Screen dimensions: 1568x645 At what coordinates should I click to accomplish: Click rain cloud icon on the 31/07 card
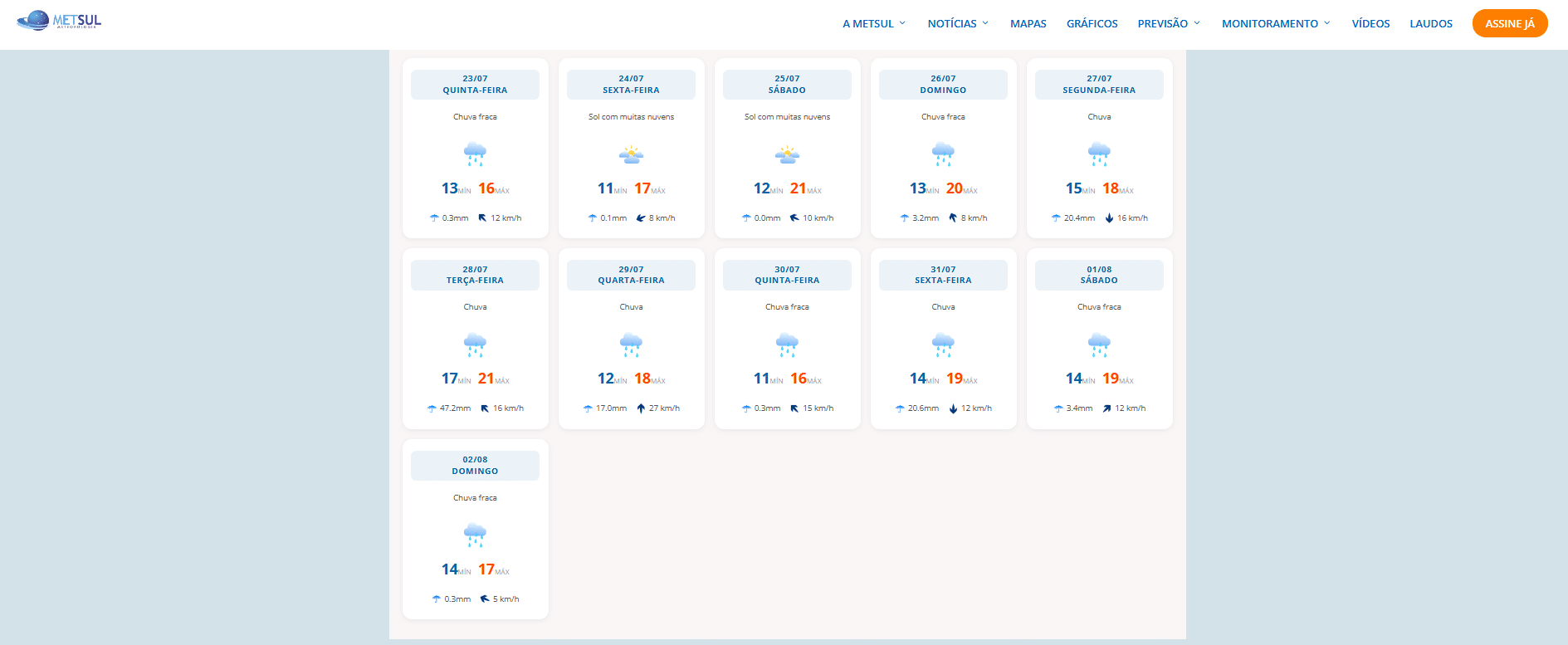pos(943,344)
